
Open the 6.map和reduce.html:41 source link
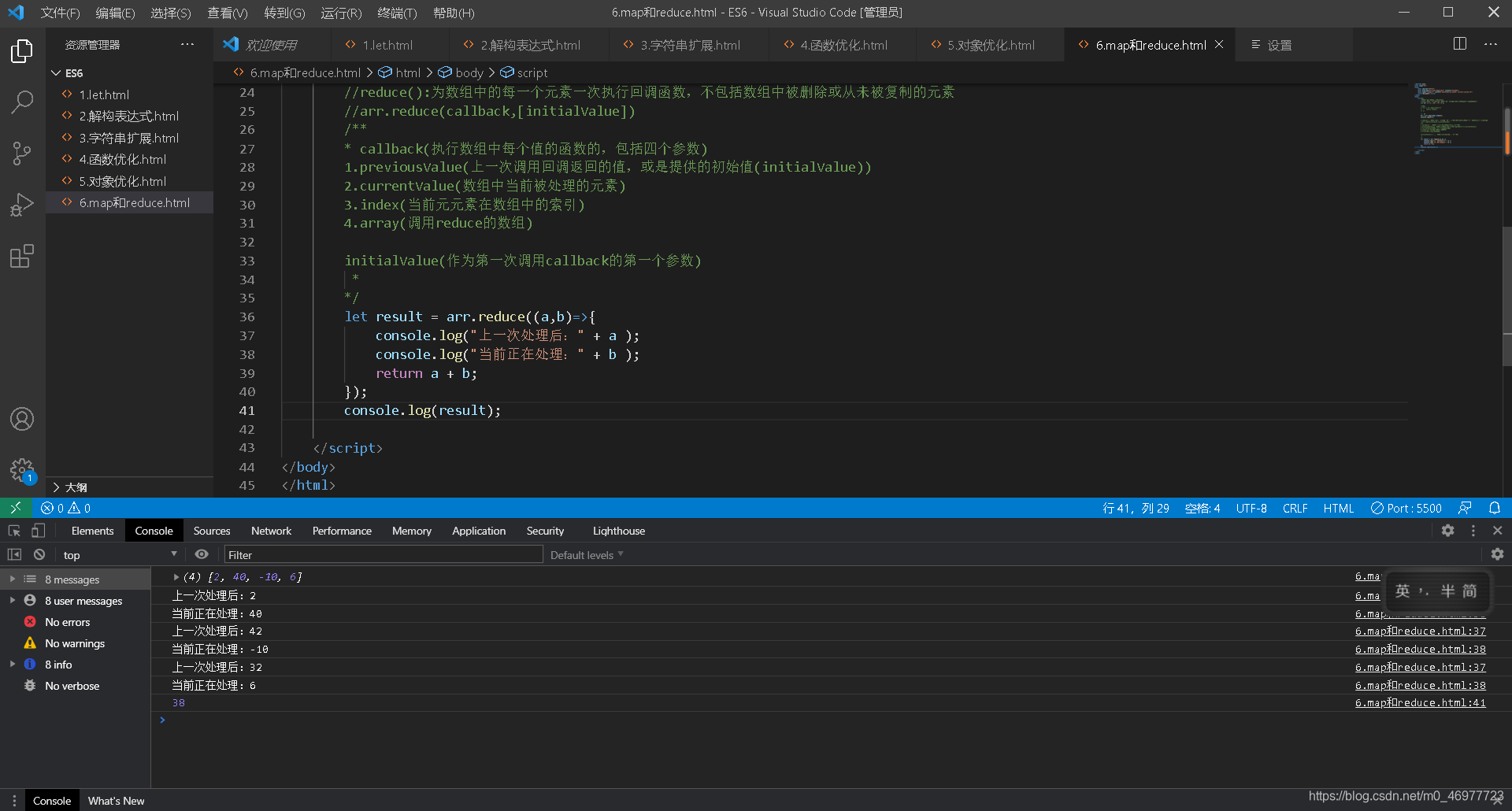click(x=1421, y=702)
